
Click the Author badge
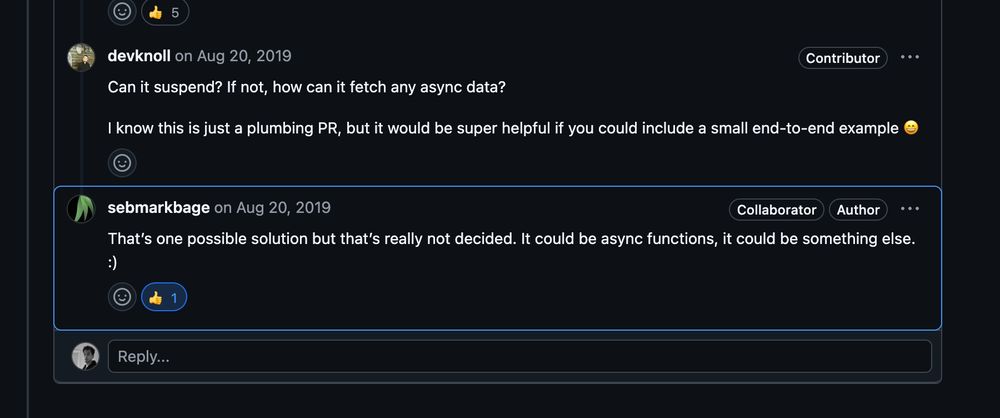tap(858, 210)
